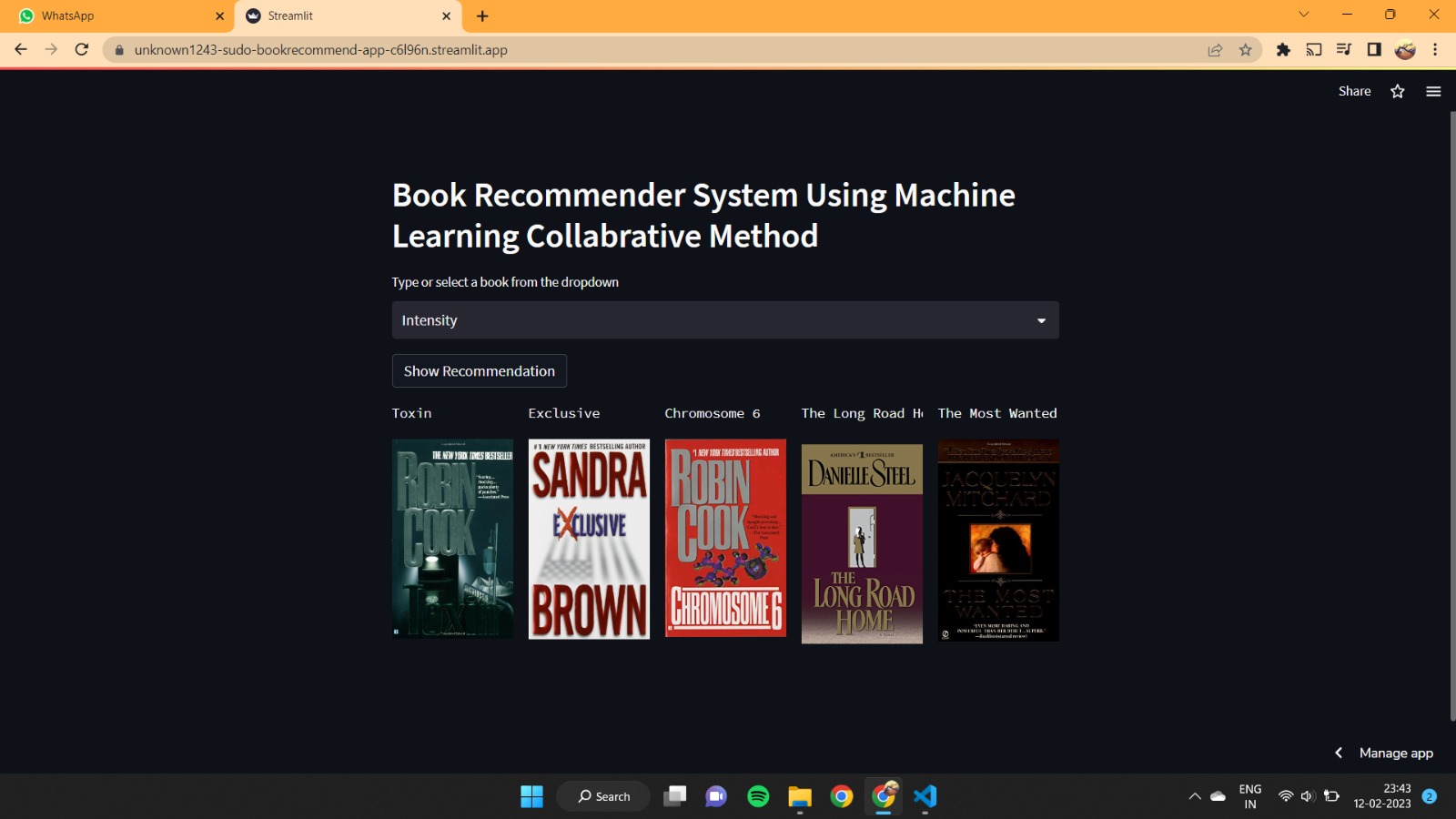Screen dimensions: 1456x819
Task: Click the page vertical scrollbar
Action: (x=1452, y=417)
